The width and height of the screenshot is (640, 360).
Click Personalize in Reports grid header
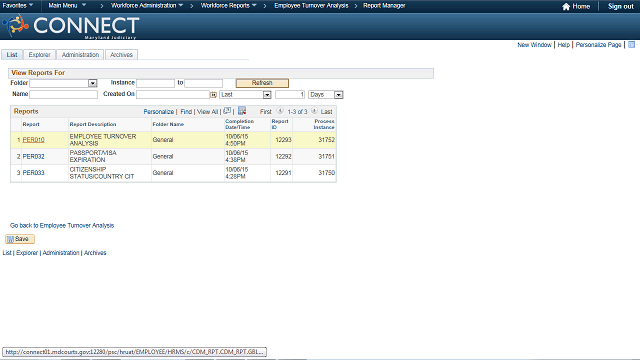coord(158,111)
